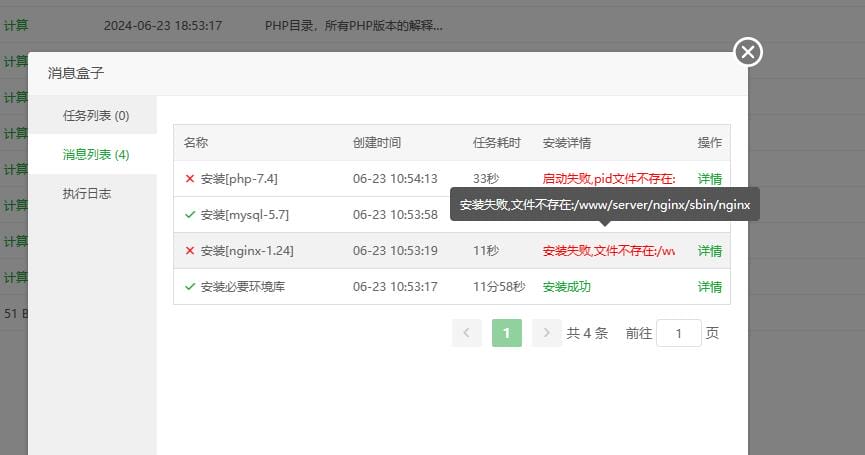
Task: Select page 1 button in pagination
Action: point(506,333)
